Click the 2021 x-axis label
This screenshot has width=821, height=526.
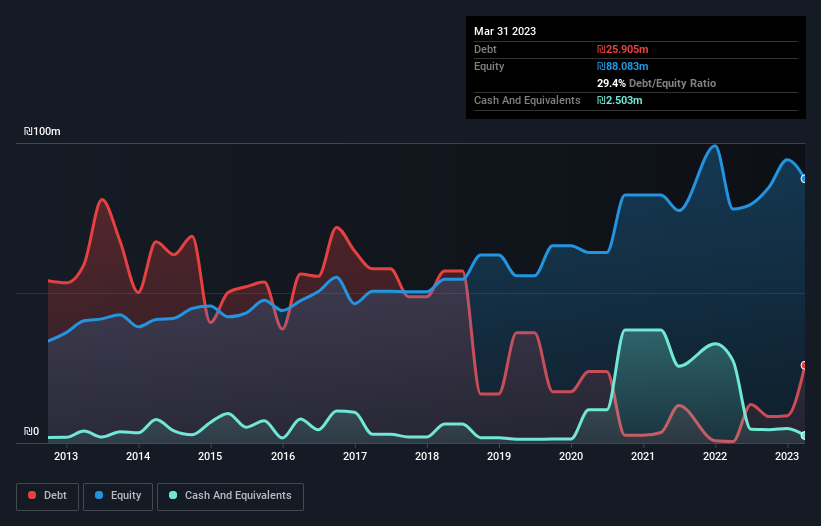[x=643, y=456]
